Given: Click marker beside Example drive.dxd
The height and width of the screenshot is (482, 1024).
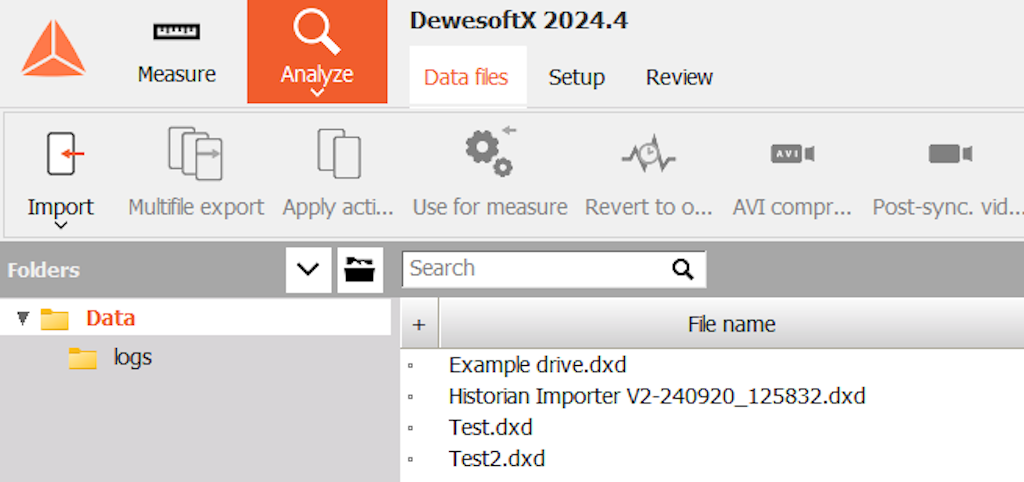Looking at the screenshot, I should (410, 366).
